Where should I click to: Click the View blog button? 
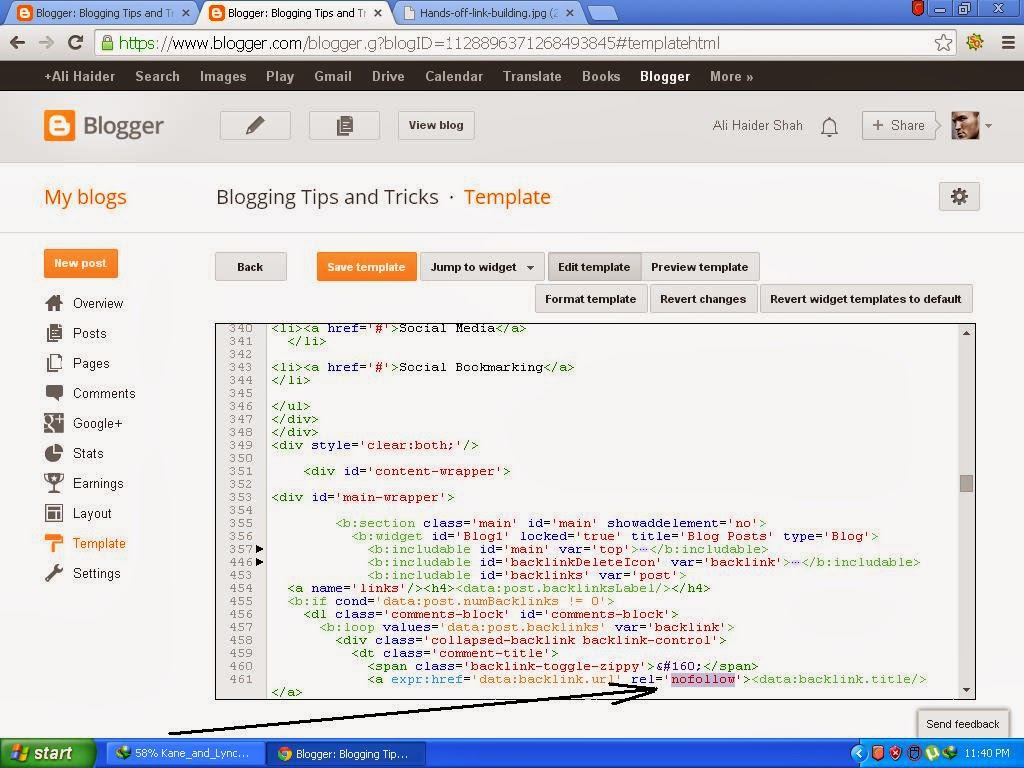[x=436, y=125]
